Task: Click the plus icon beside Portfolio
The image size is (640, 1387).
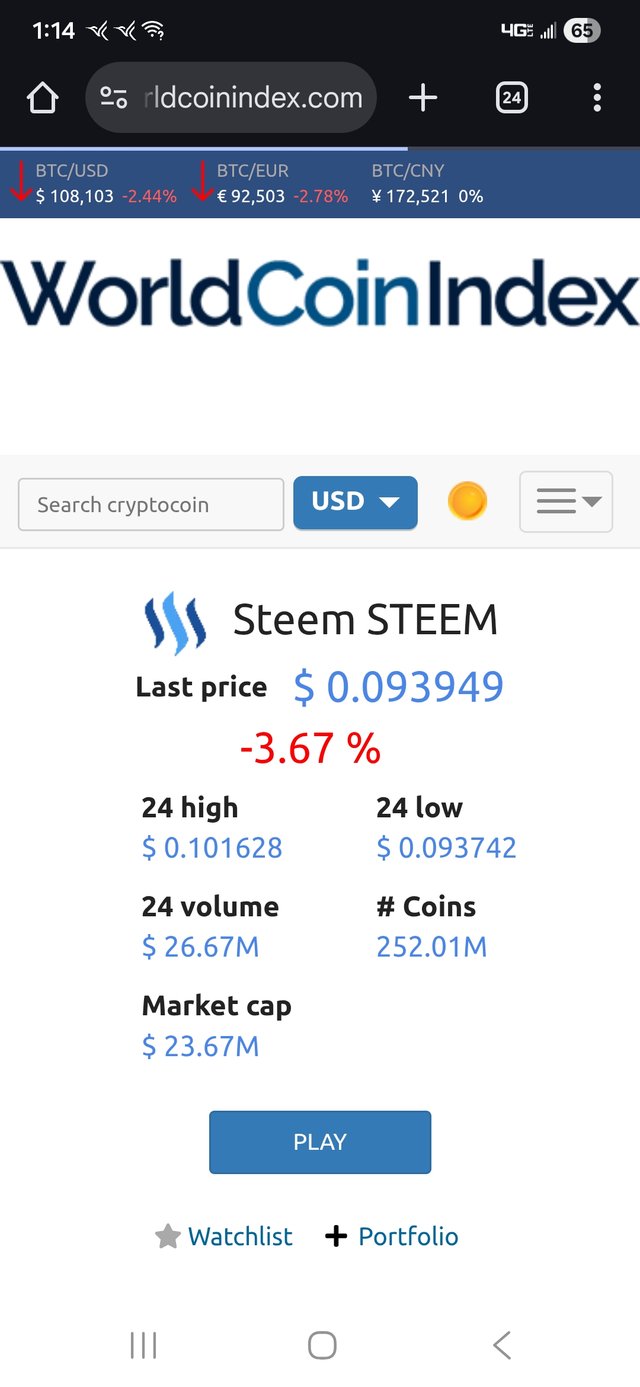Action: (337, 1237)
